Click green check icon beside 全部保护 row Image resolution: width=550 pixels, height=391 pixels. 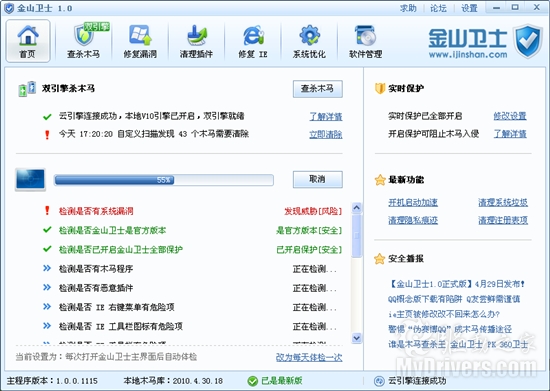[47, 249]
